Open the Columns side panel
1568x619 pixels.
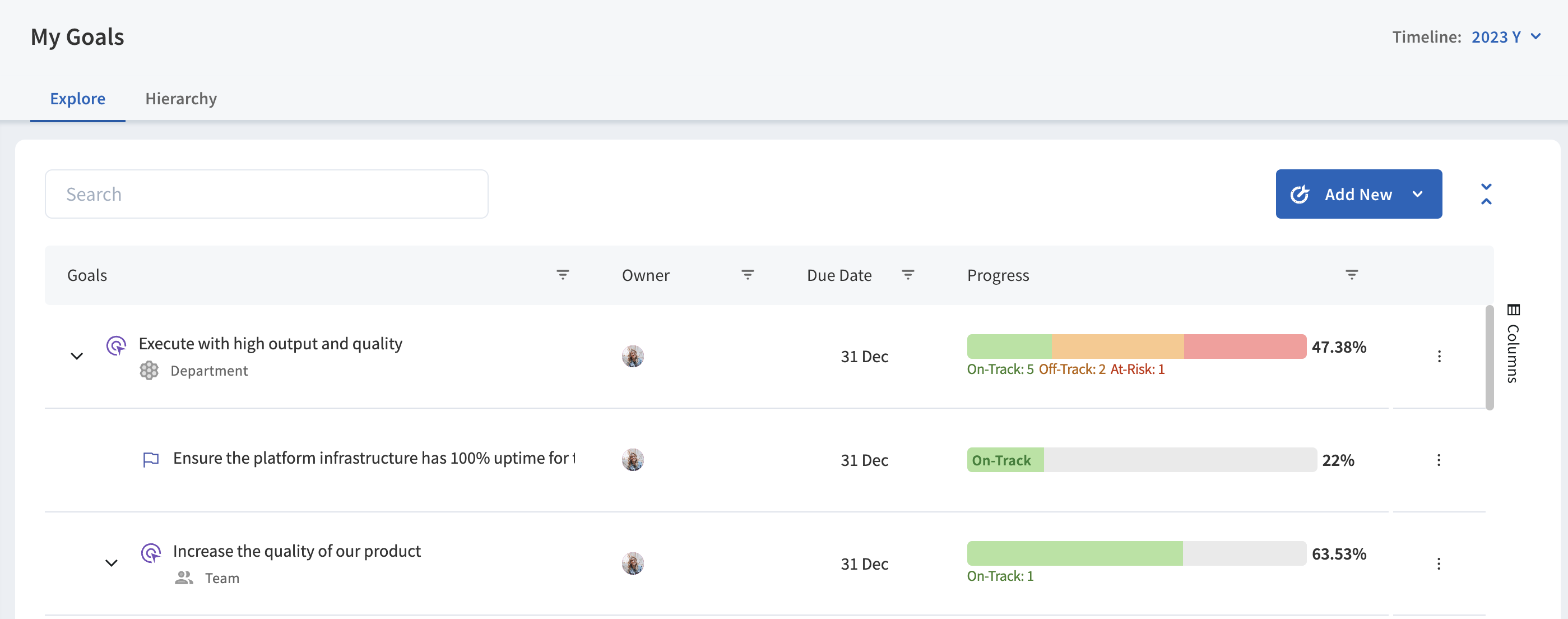point(1513,344)
